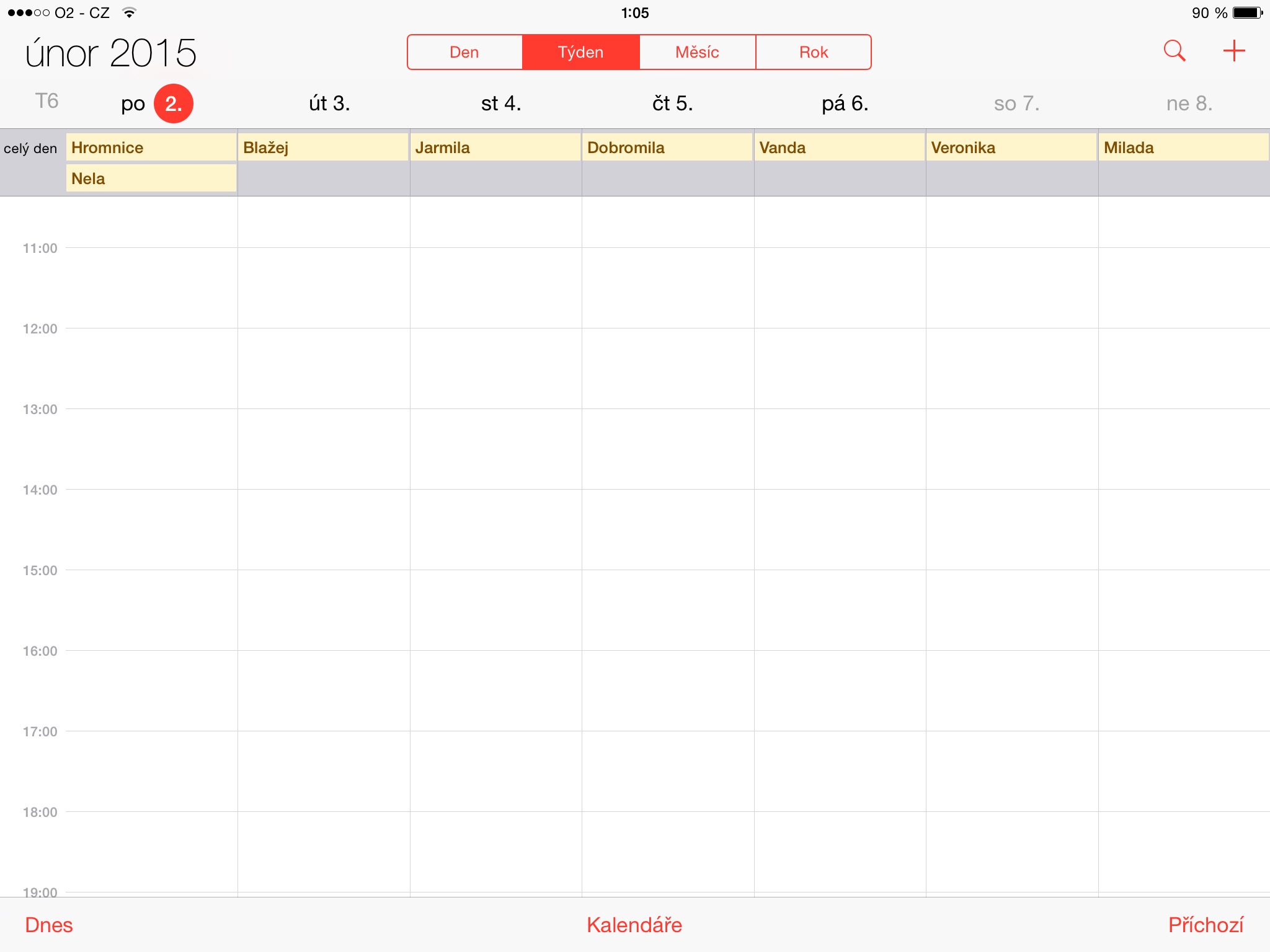Screen dimensions: 1270x952
Task: Switch to Měsíc view
Action: point(698,52)
